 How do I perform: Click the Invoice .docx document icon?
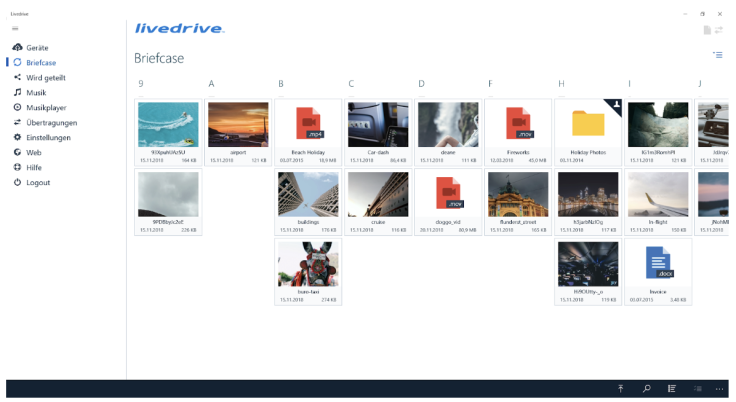[x=659, y=263]
